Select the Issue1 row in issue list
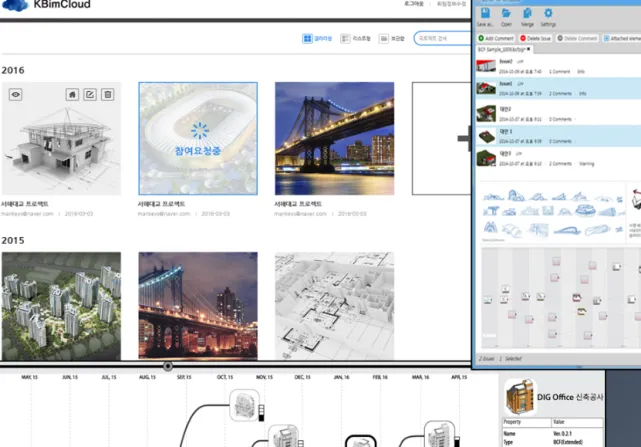Screen dimensions: 641x447 click(558, 88)
